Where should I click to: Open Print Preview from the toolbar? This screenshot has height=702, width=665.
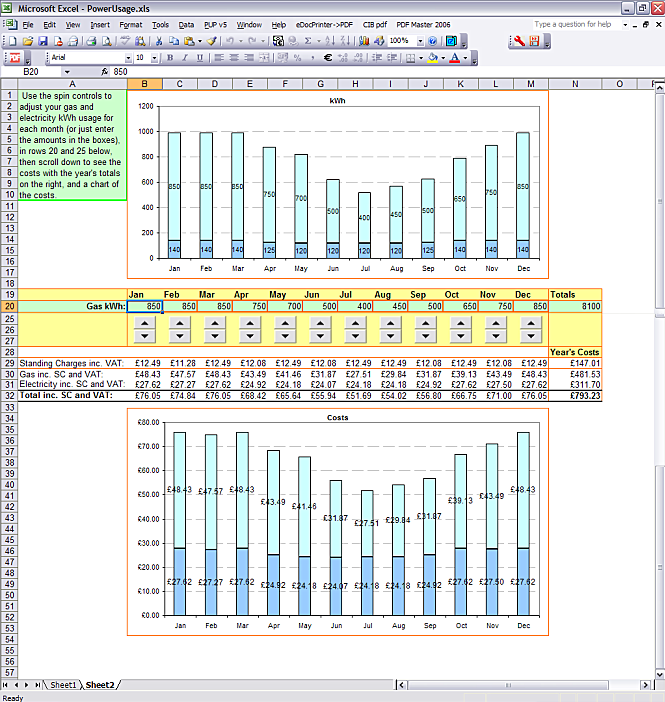pos(107,41)
